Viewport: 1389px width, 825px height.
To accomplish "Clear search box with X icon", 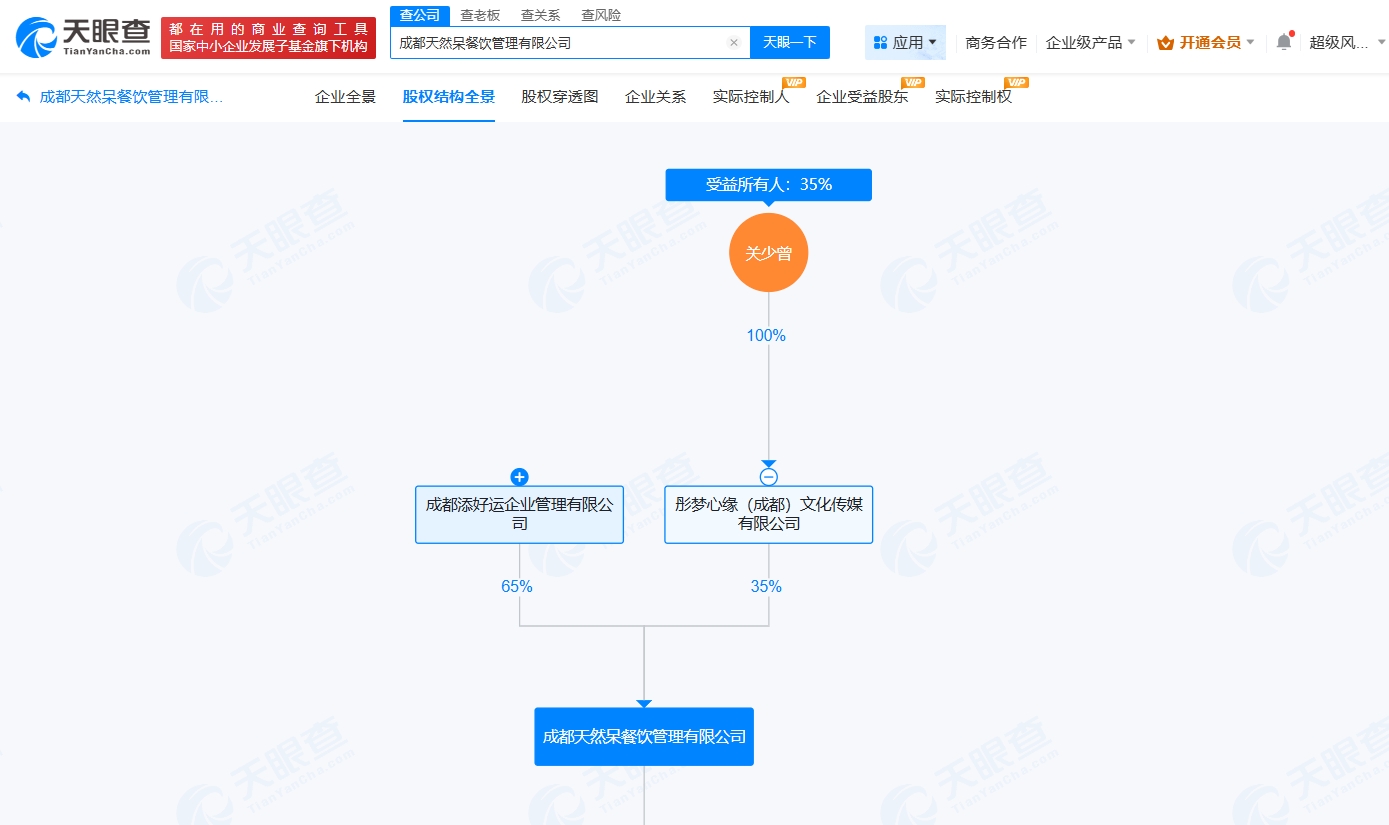I will 733,43.
